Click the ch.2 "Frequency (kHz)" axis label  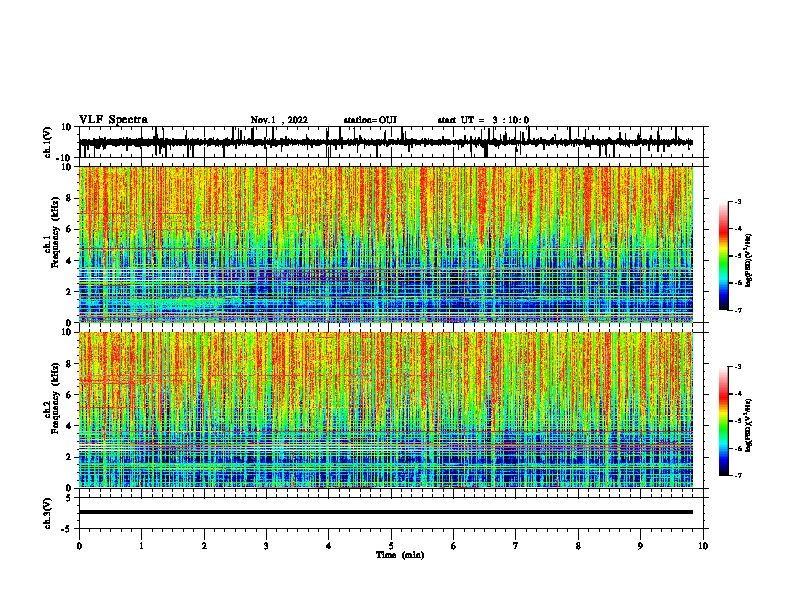click(x=56, y=398)
